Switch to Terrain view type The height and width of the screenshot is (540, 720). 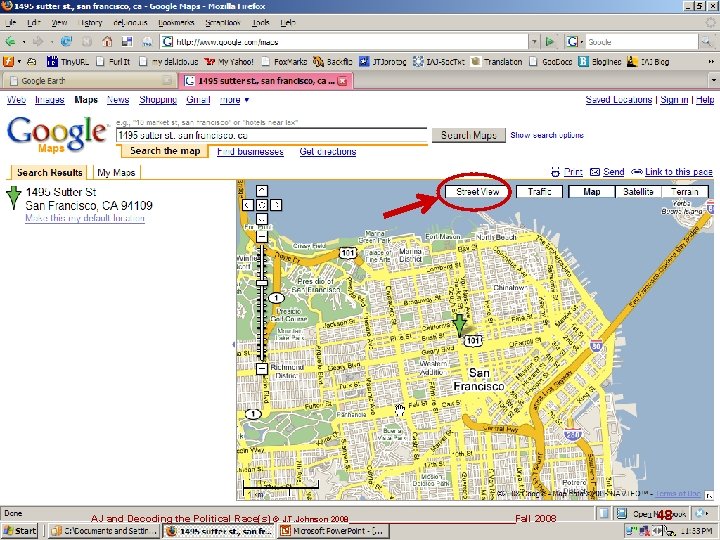click(x=684, y=191)
